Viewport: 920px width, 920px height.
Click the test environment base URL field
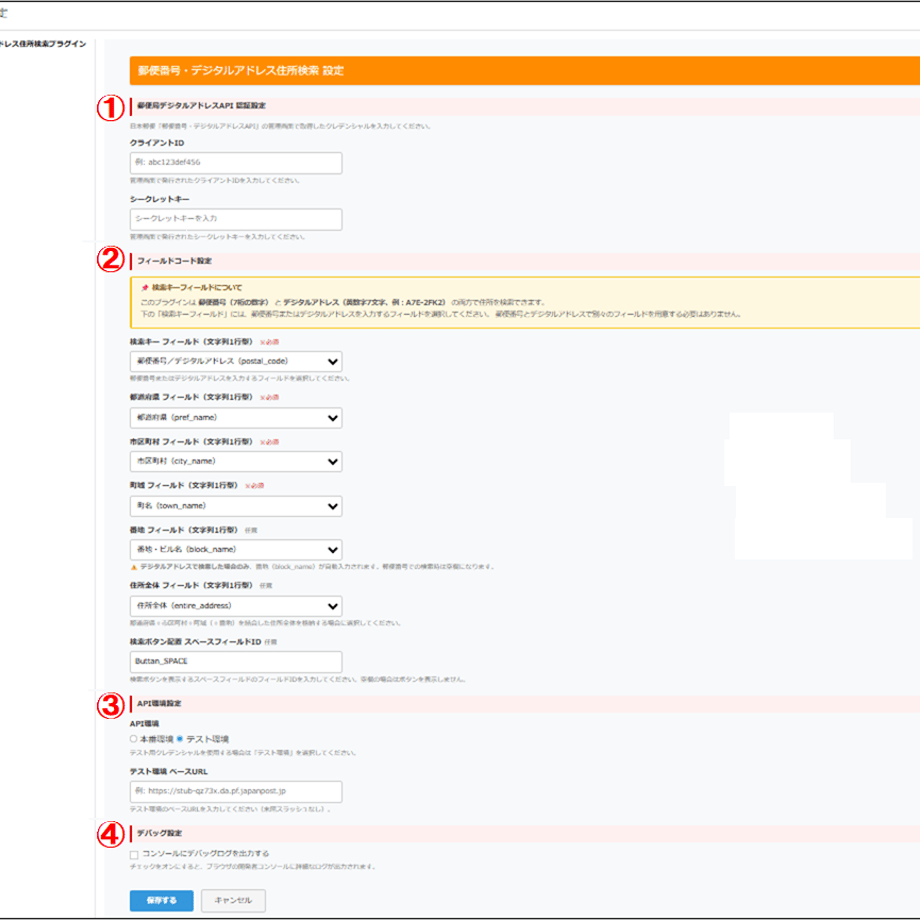point(236,792)
